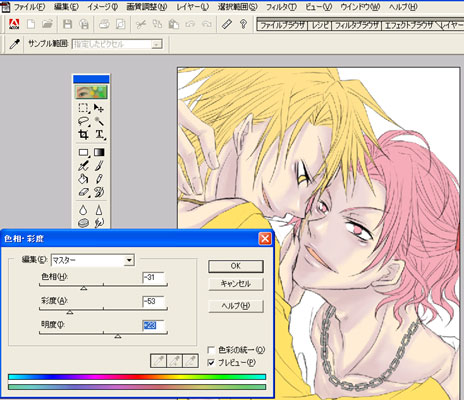Click the ヘルプ(H) button in dialog
This screenshot has width=464, height=400.
click(236, 306)
